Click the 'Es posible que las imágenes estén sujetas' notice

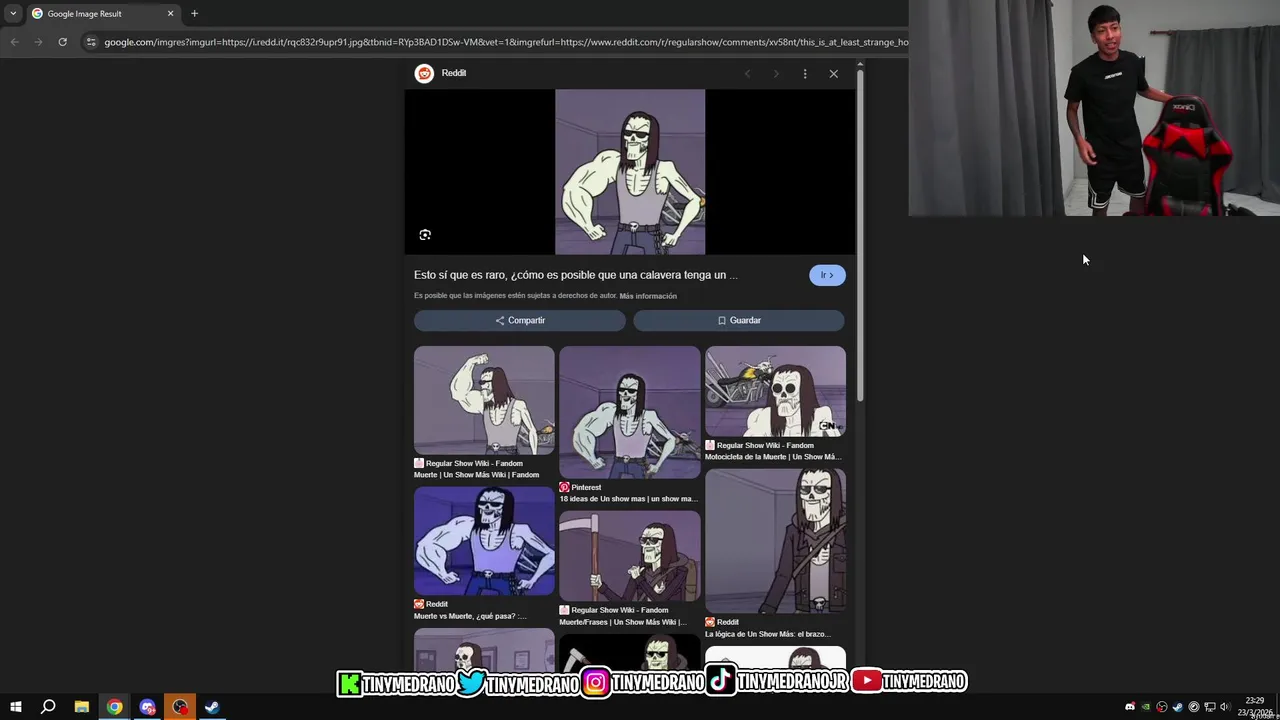click(515, 296)
